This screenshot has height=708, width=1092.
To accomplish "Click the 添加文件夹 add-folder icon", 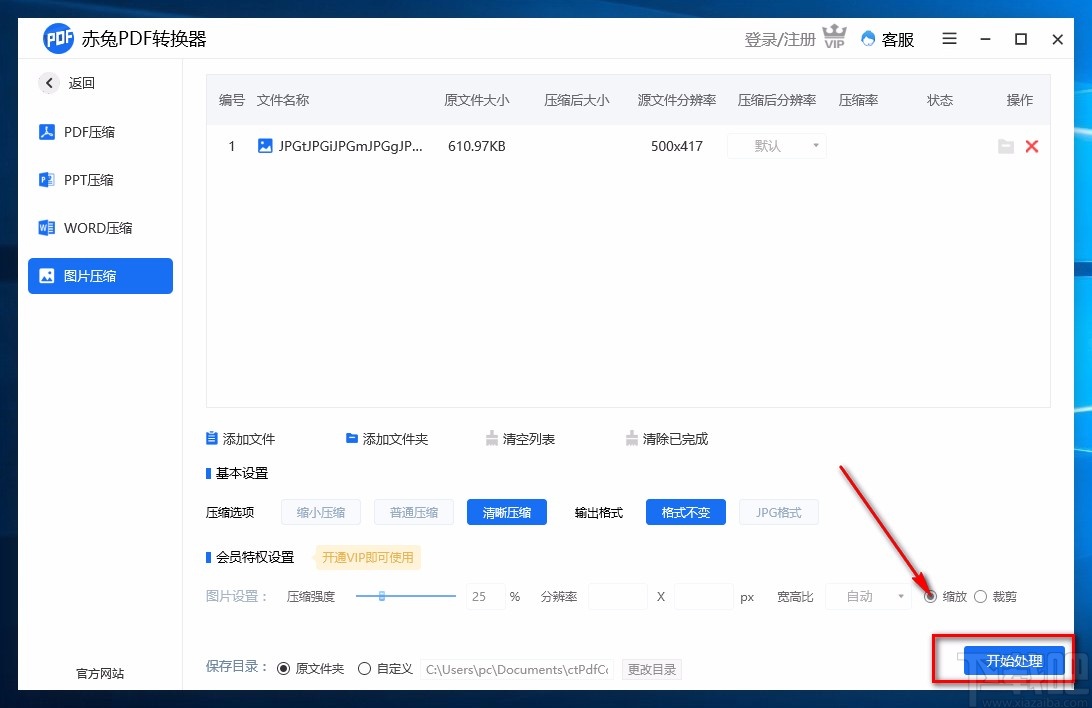I will point(351,437).
